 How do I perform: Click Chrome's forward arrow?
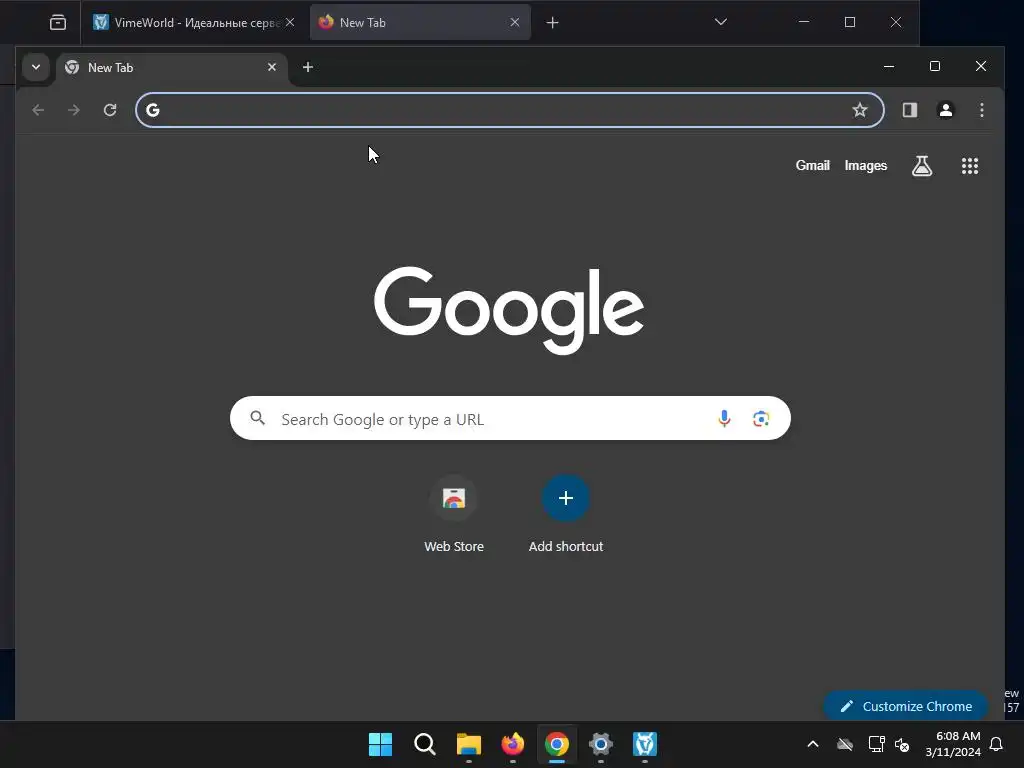tap(74, 110)
